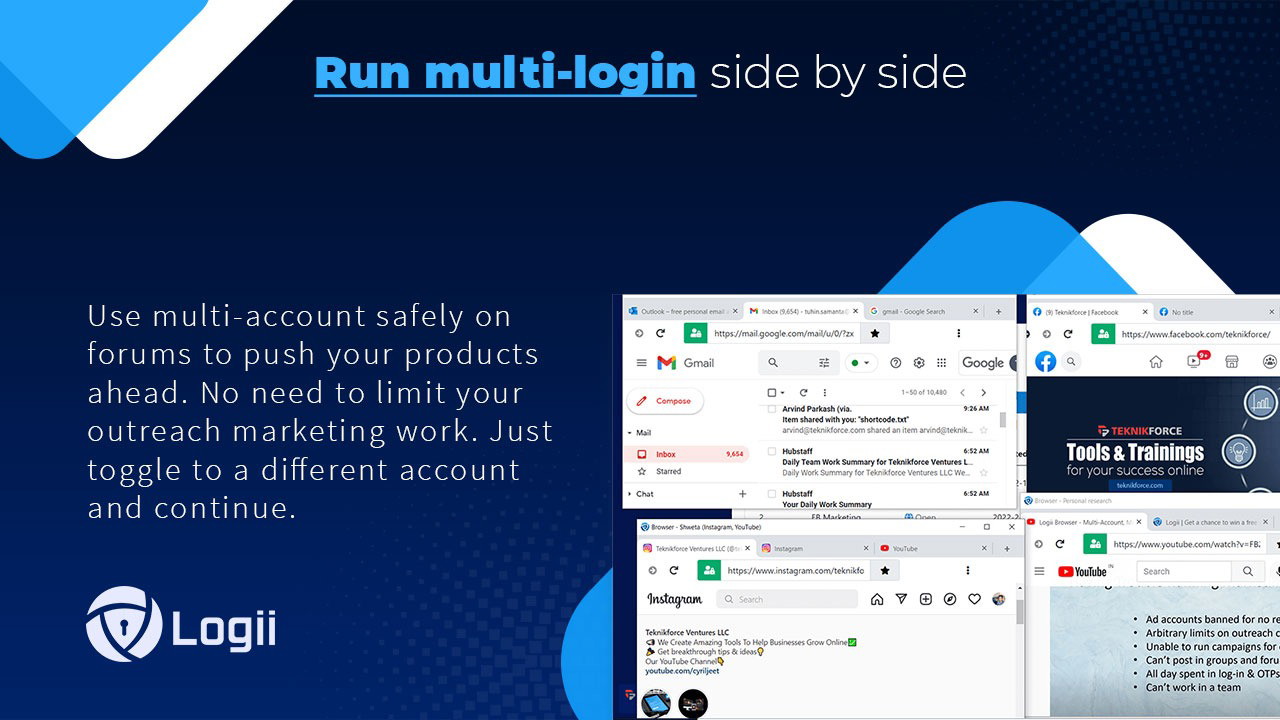Image resolution: width=1280 pixels, height=720 pixels.
Task: Switch to YouTube tab in Instagram window
Action: 904,548
